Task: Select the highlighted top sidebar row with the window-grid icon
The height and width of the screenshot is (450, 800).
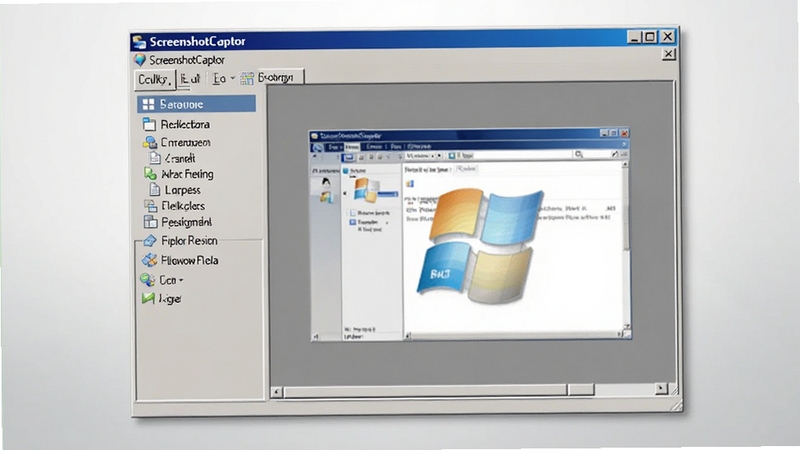Action: coord(196,104)
